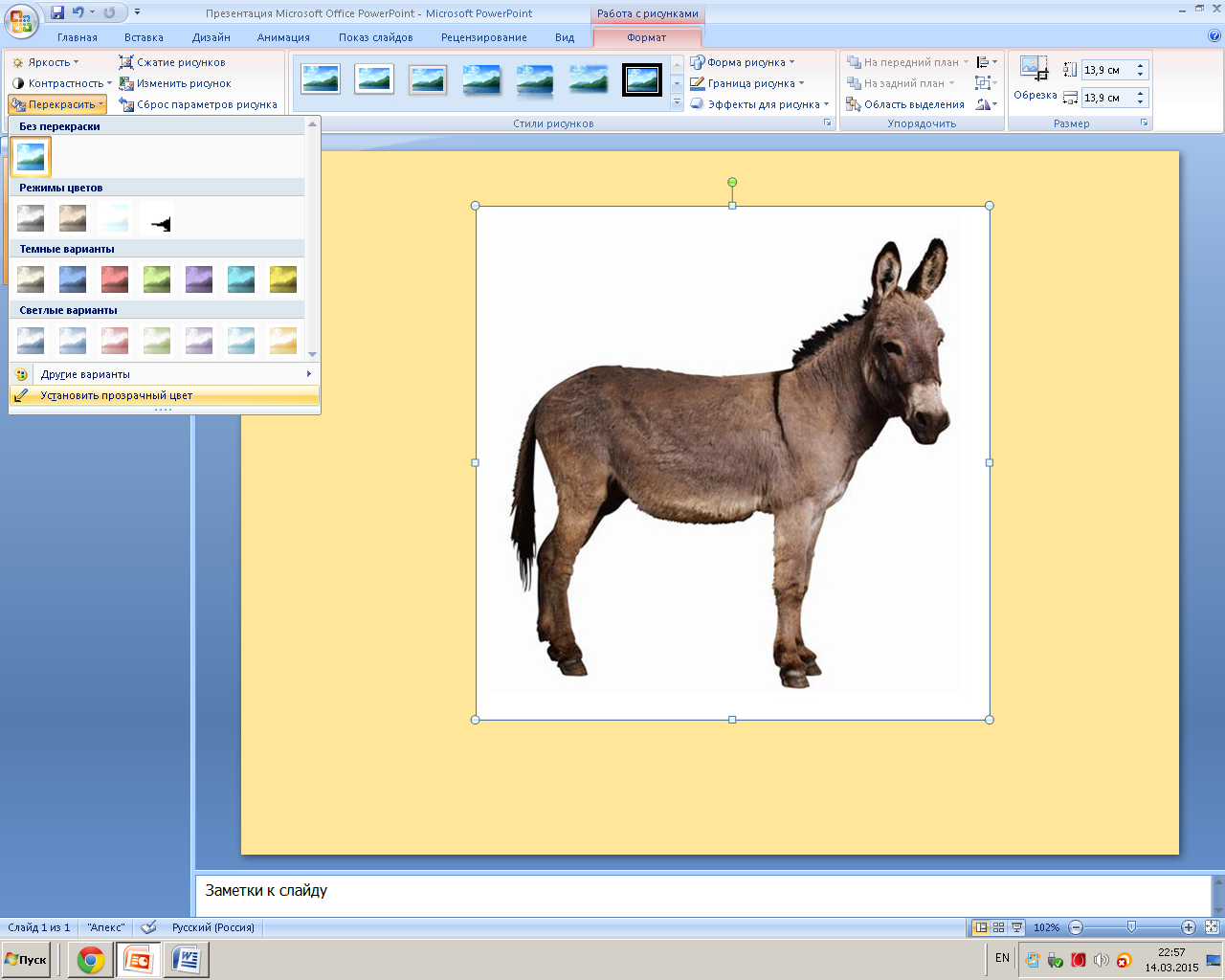
Task: Choose dark yellow recolor variant
Action: (283, 279)
